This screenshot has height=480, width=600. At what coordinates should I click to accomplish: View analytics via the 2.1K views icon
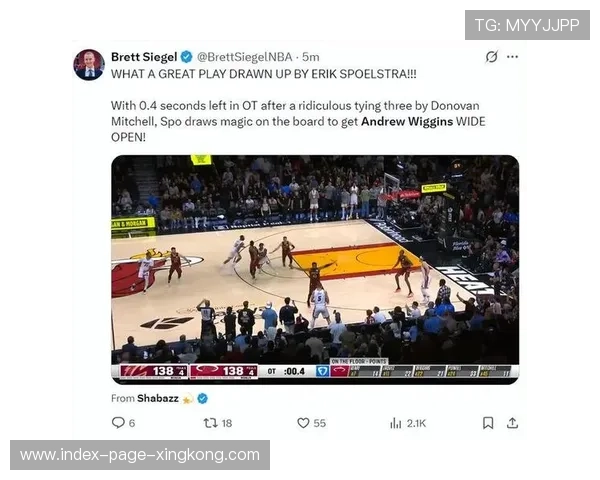coord(396,423)
